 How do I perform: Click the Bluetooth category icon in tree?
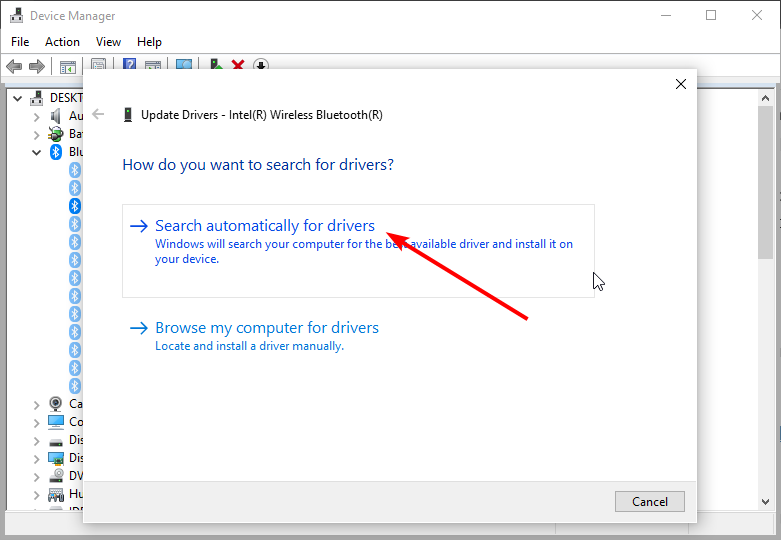[x=56, y=152]
